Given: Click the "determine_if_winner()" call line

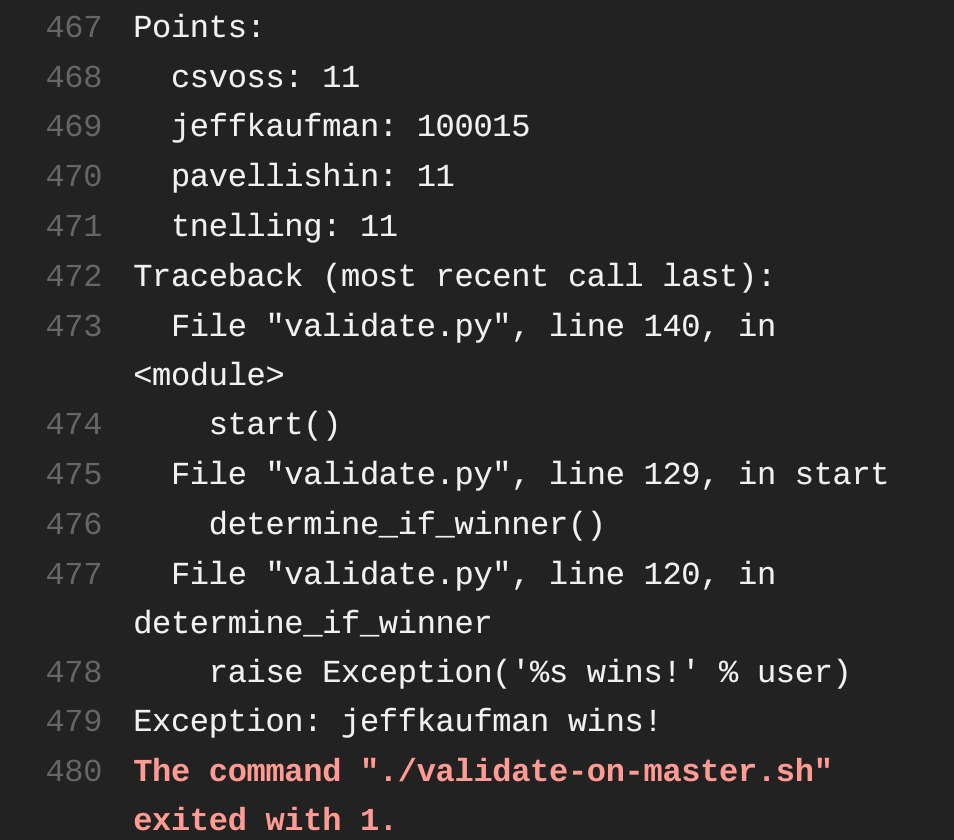Looking at the screenshot, I should 406,525.
